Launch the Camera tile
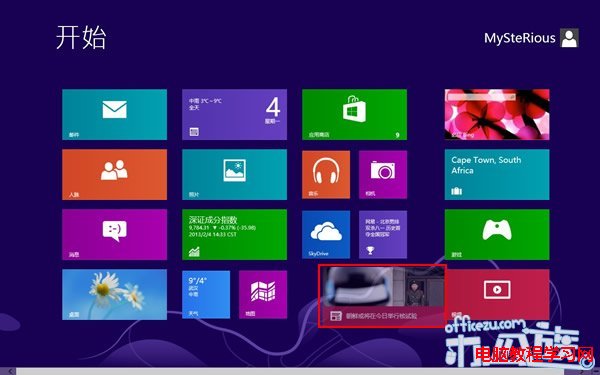Screen dimensions: 600x375 (383, 174)
